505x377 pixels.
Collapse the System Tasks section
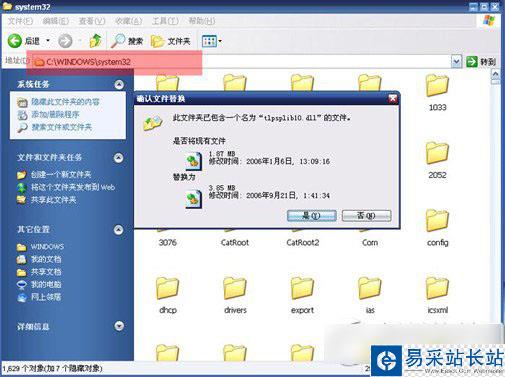click(x=119, y=84)
